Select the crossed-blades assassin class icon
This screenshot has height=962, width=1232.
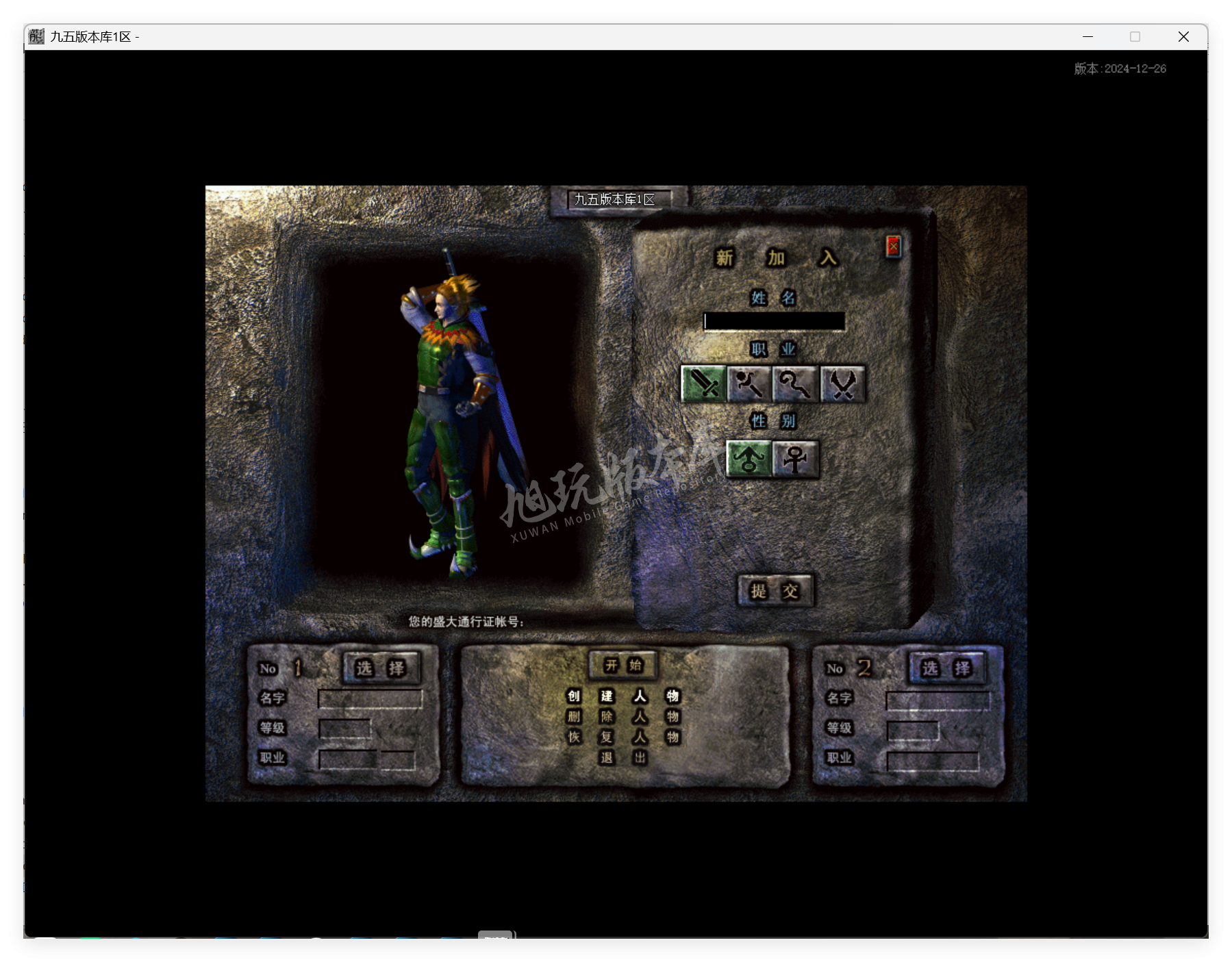click(842, 383)
